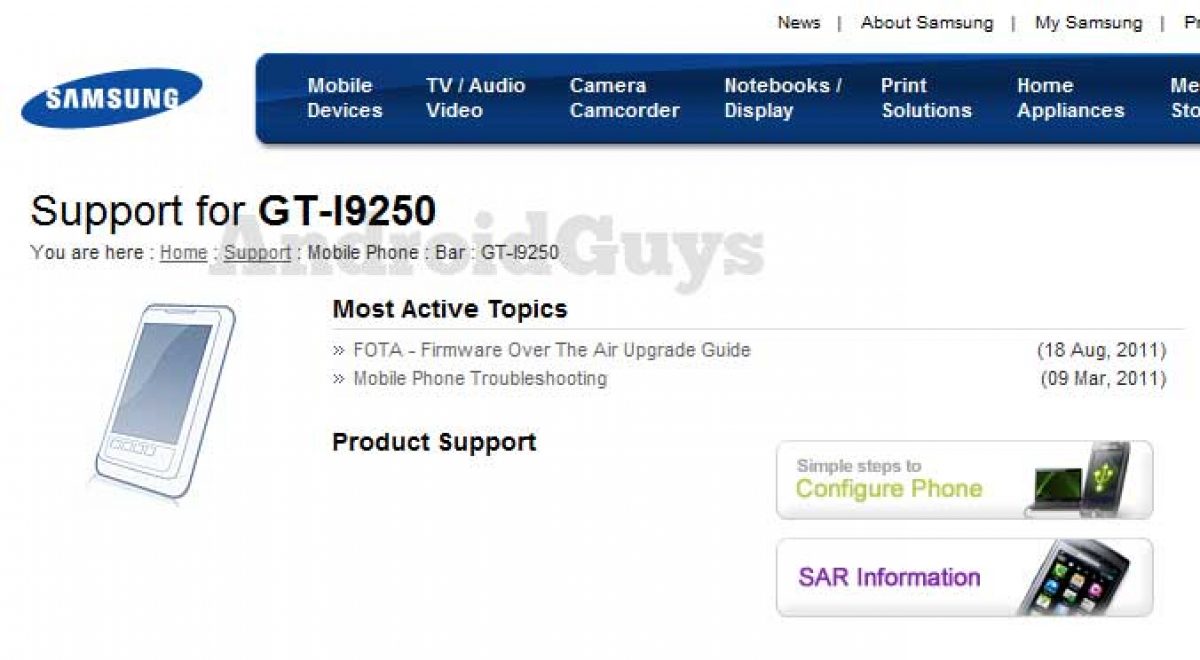Image resolution: width=1200 pixels, height=660 pixels.
Task: Open the Mobile Devices menu
Action: point(344,98)
